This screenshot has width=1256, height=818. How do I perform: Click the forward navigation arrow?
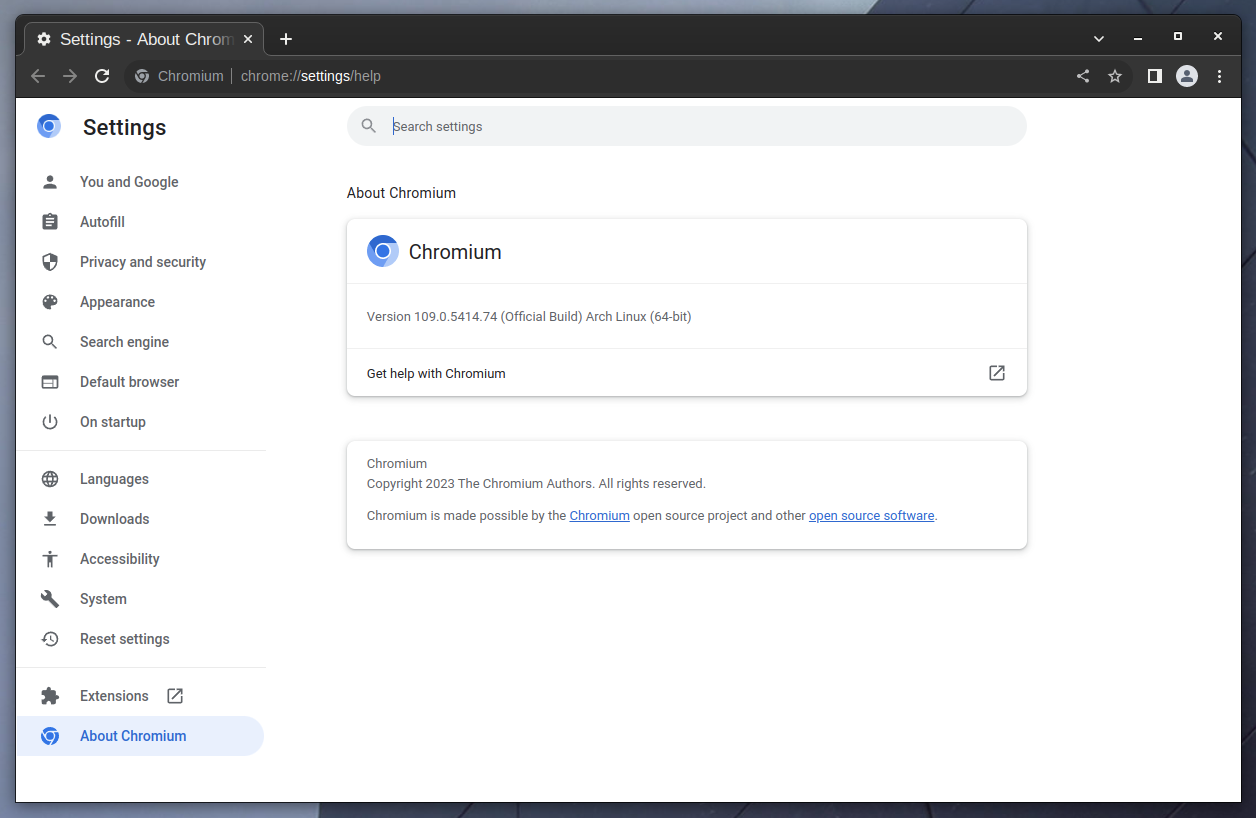pyautogui.click(x=70, y=76)
